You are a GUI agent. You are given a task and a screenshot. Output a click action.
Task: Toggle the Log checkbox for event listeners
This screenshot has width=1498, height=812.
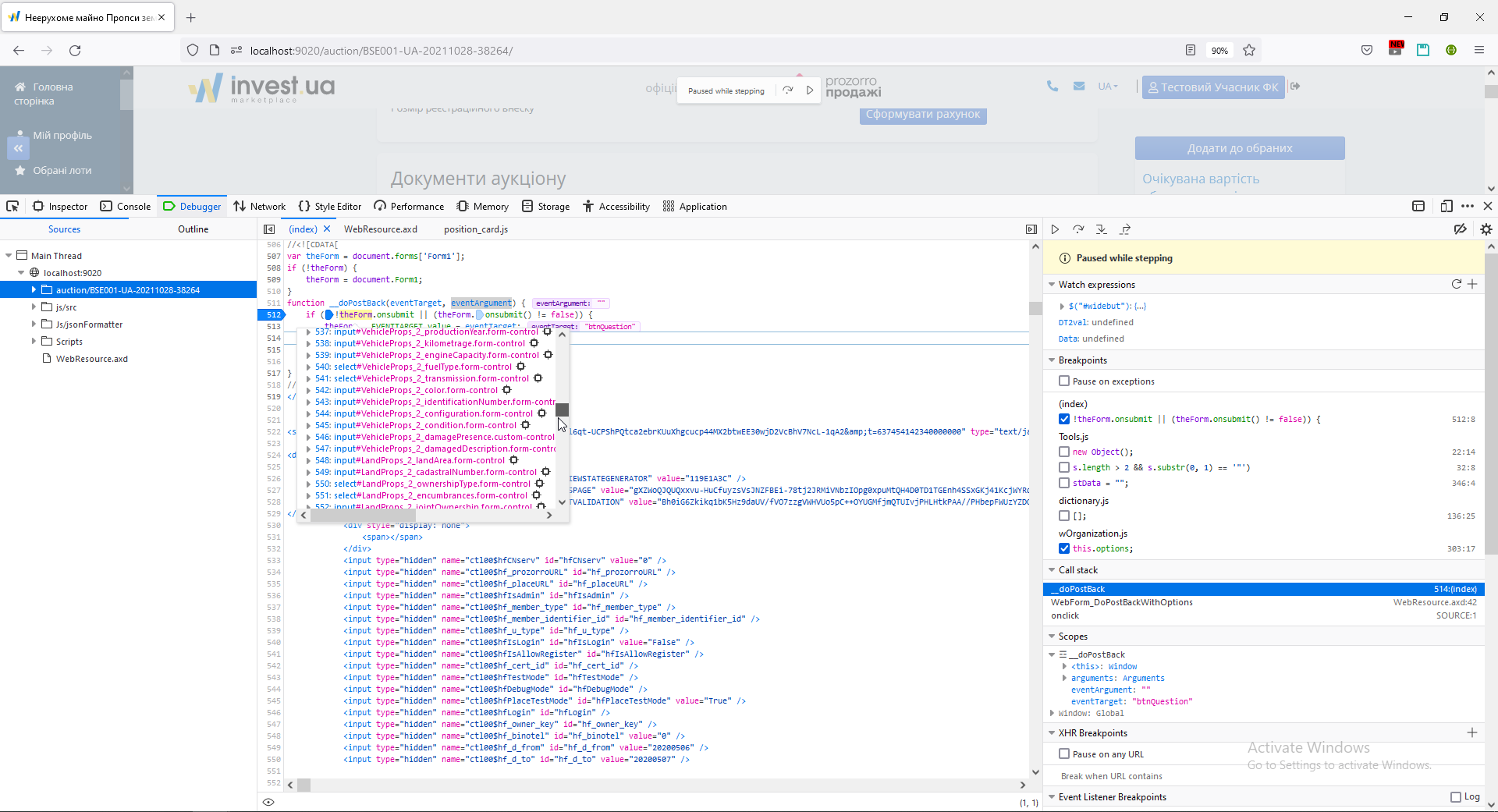coord(1456,797)
